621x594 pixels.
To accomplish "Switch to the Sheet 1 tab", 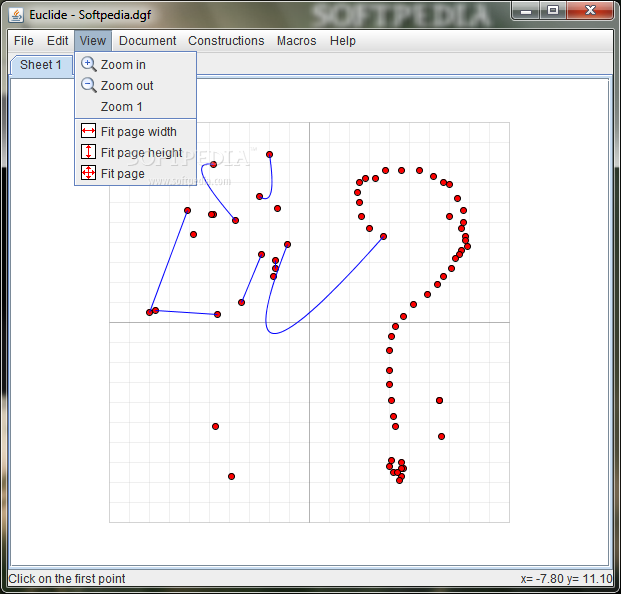I will click(x=41, y=65).
